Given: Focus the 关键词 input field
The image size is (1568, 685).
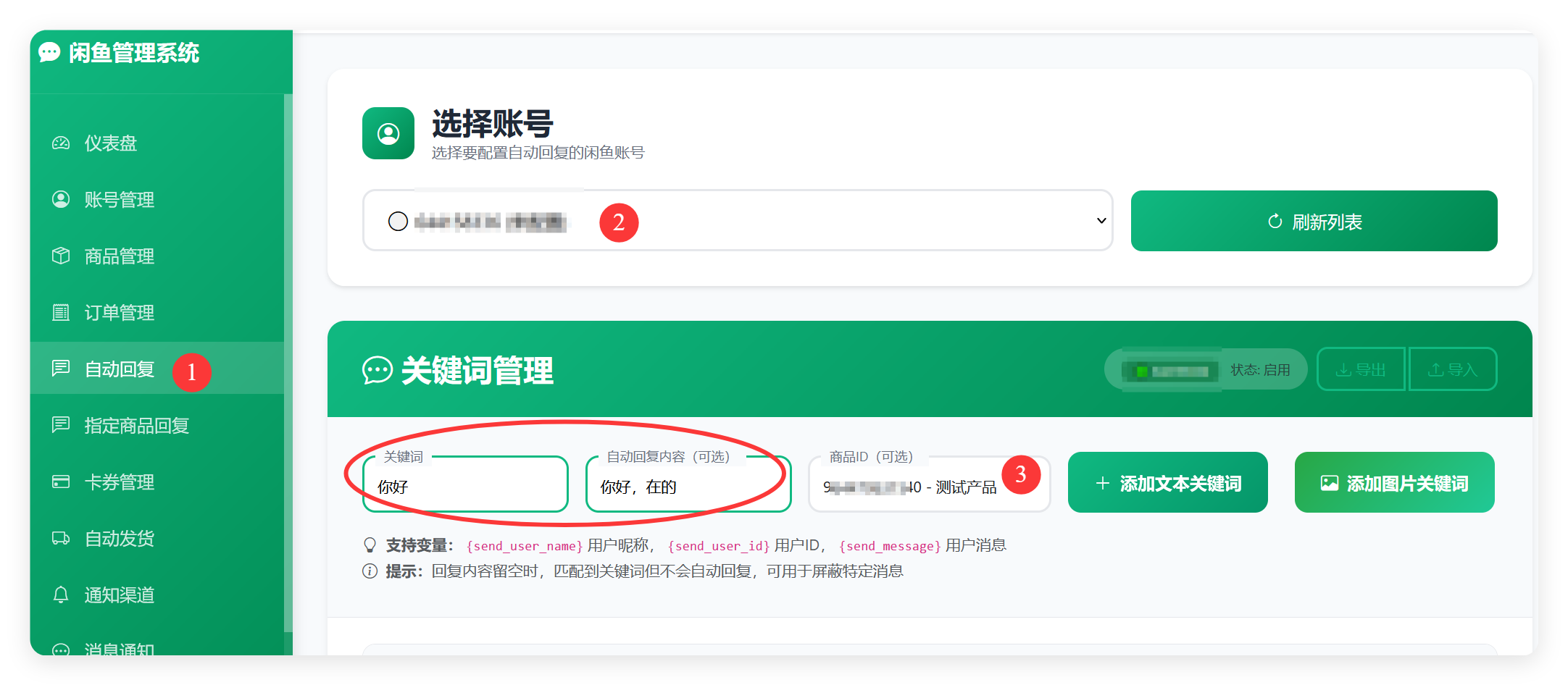Looking at the screenshot, I should pyautogui.click(x=465, y=484).
